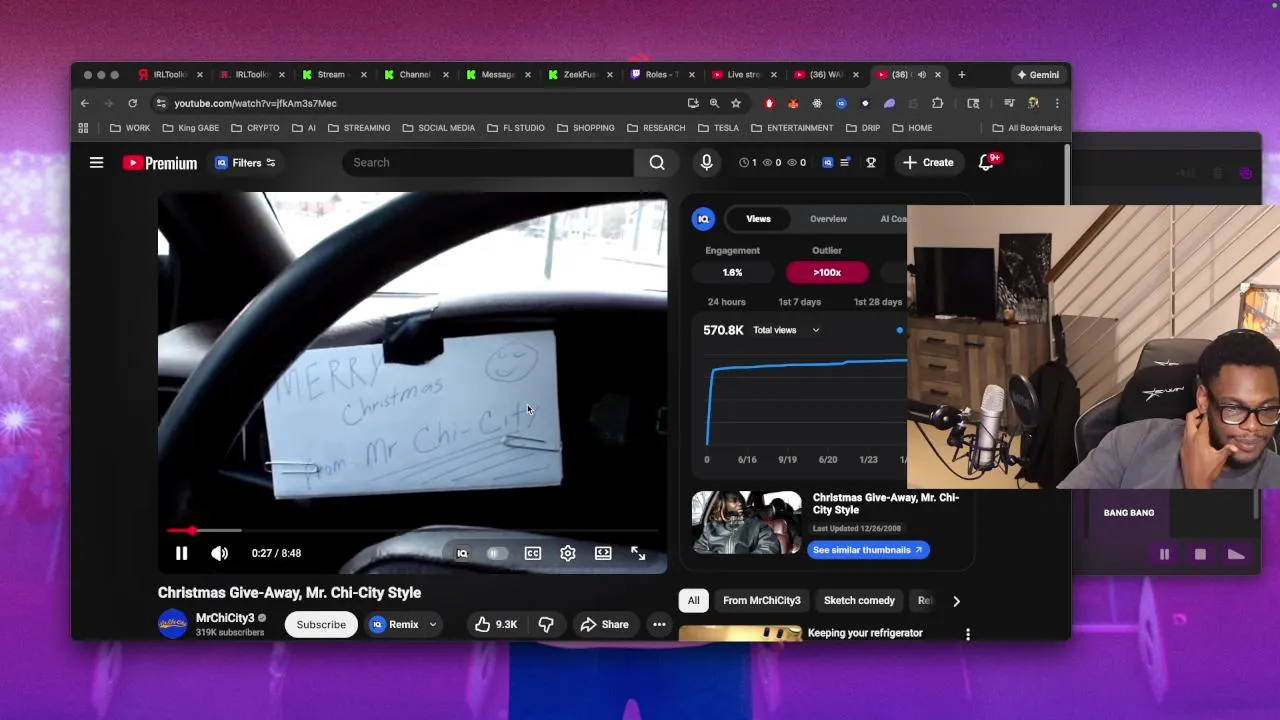The width and height of the screenshot is (1280, 720).
Task: Like the video (9.3K)
Action: point(496,624)
